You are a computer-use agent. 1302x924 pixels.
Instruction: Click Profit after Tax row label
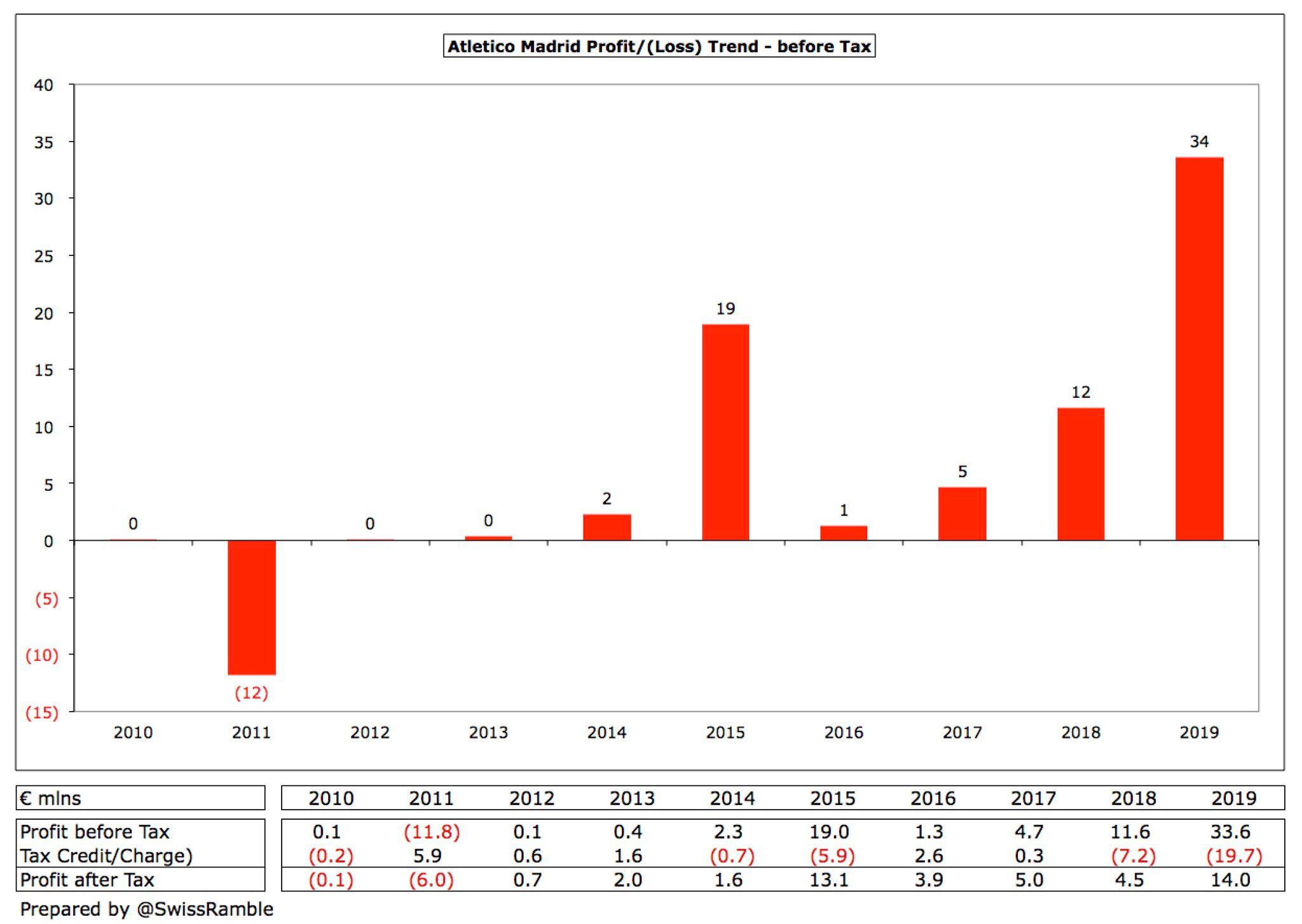[87, 880]
